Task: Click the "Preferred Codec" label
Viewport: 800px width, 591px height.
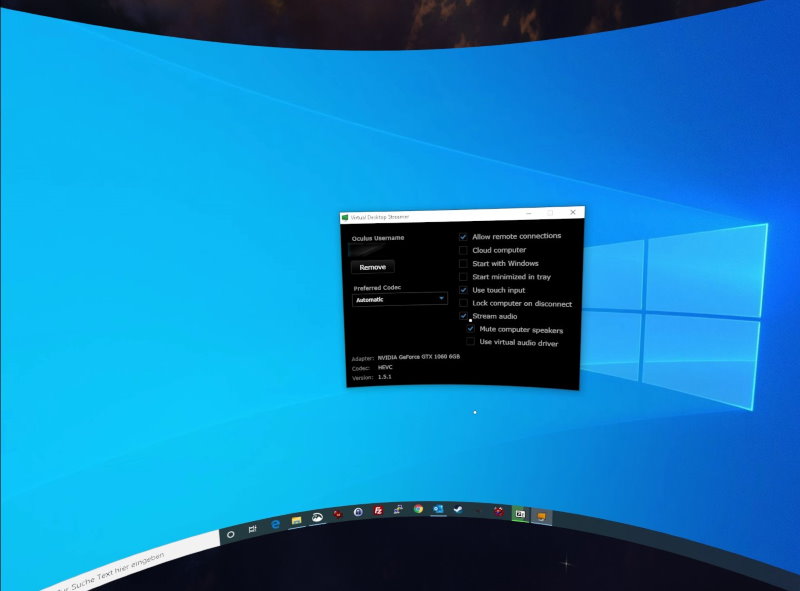Action: 377,288
